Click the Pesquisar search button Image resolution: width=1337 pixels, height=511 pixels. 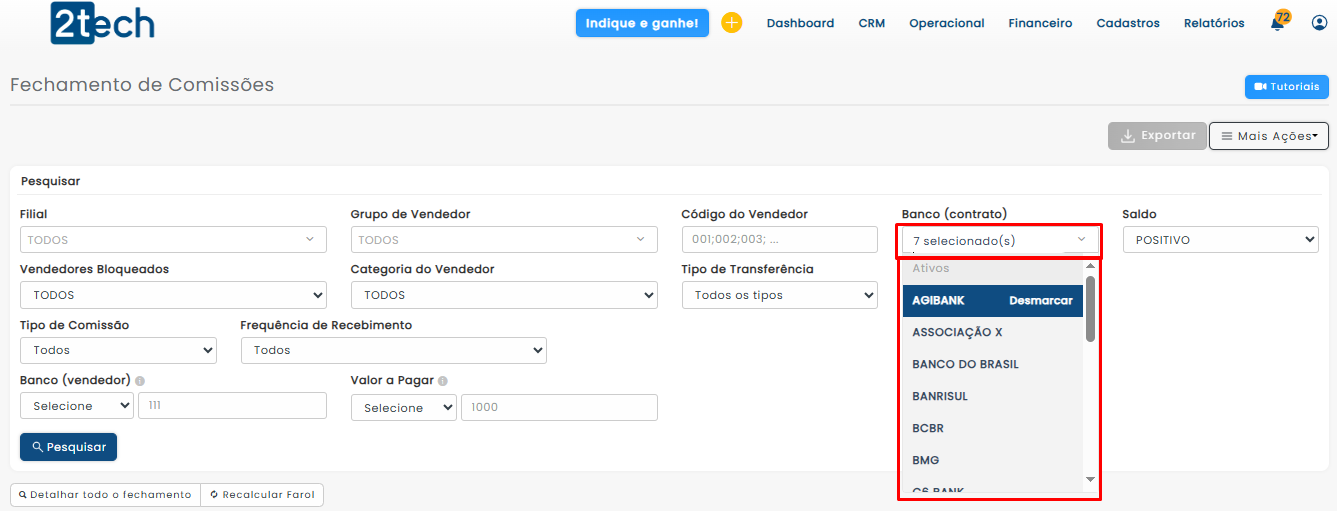tap(68, 447)
